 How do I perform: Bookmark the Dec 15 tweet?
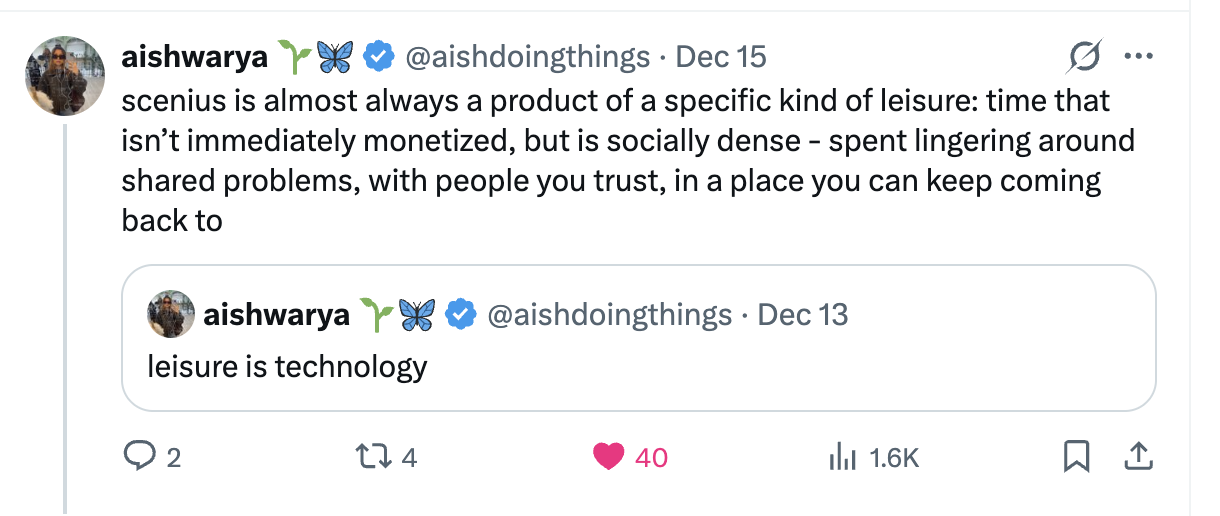[1075, 457]
